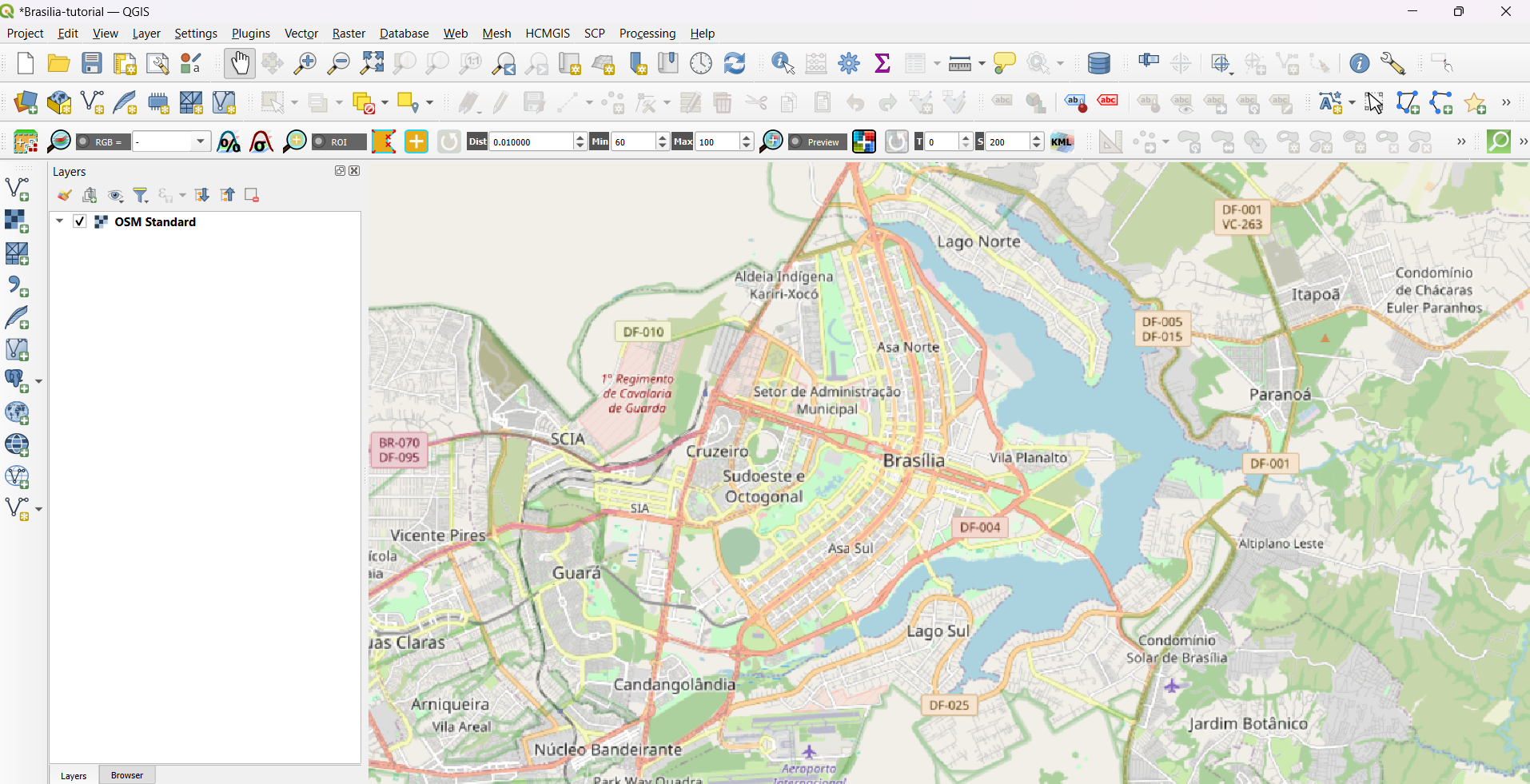Close the Layers panel
Image resolution: width=1530 pixels, height=784 pixels.
(354, 170)
